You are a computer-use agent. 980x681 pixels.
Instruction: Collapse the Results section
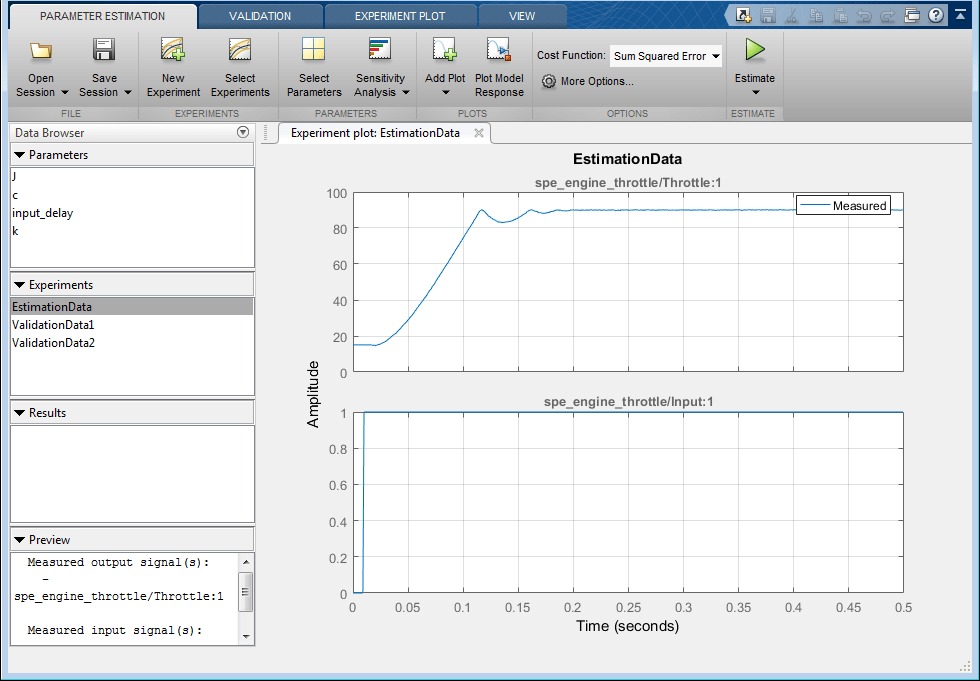[19, 413]
